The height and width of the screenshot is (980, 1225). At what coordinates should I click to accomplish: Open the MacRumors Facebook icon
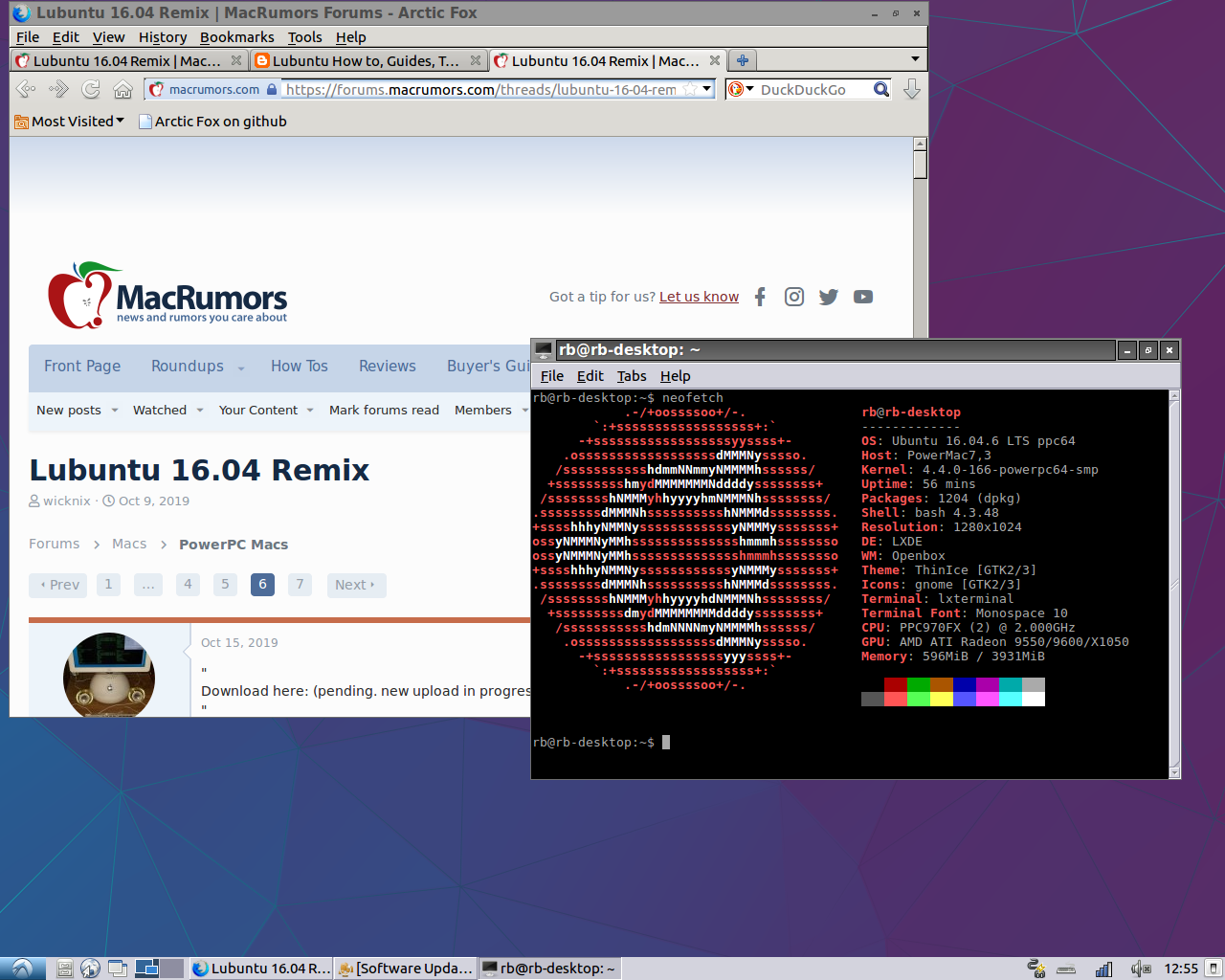(x=760, y=297)
